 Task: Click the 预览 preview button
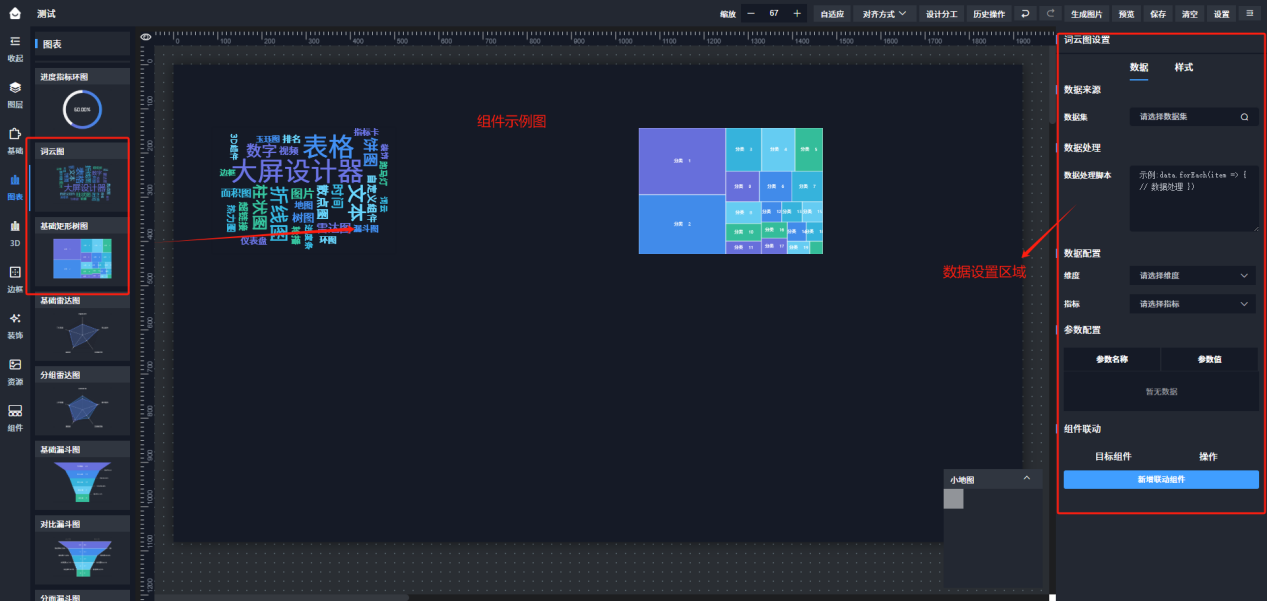[x=1126, y=14]
